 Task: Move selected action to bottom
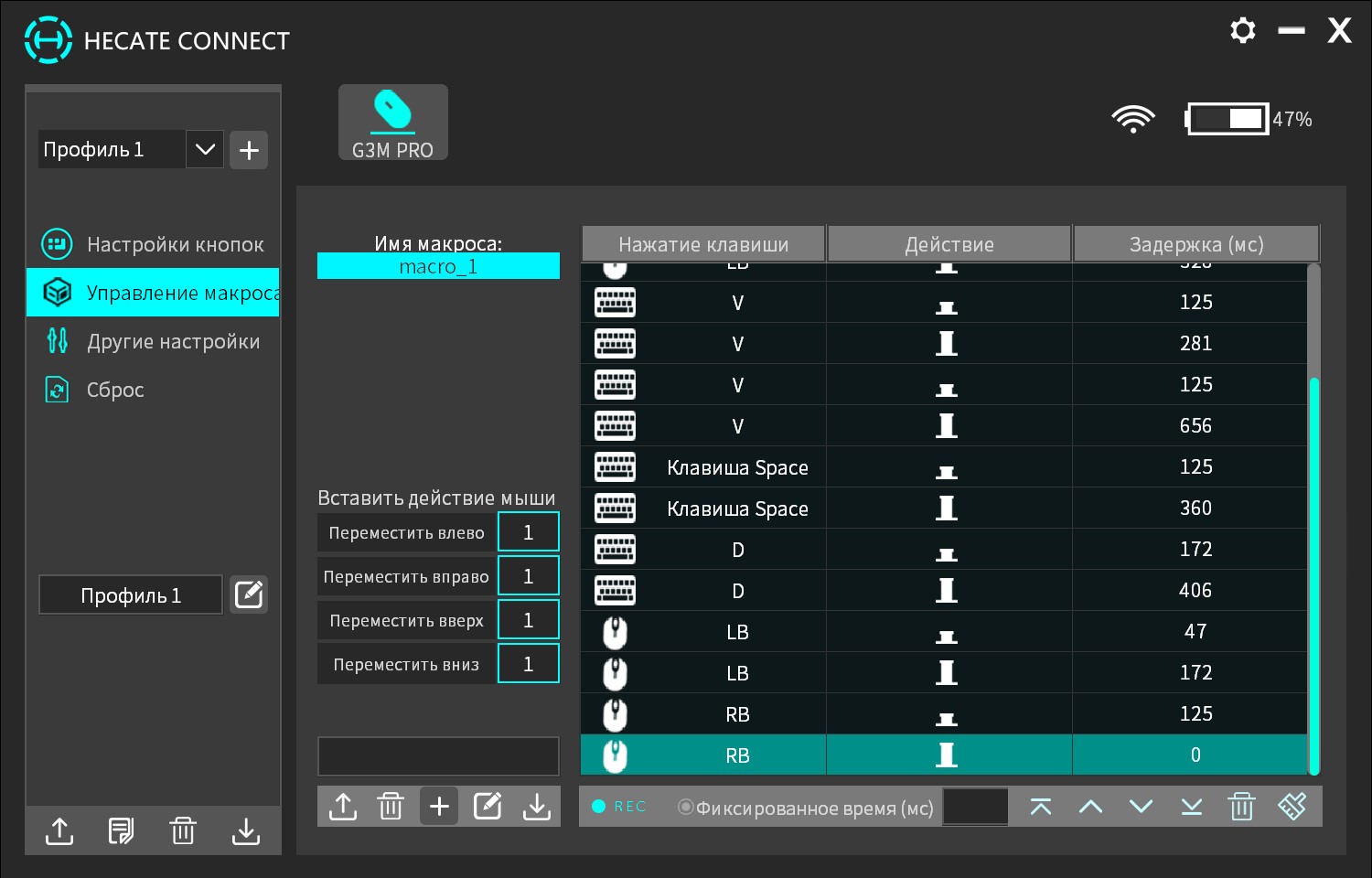pyautogui.click(x=1191, y=806)
